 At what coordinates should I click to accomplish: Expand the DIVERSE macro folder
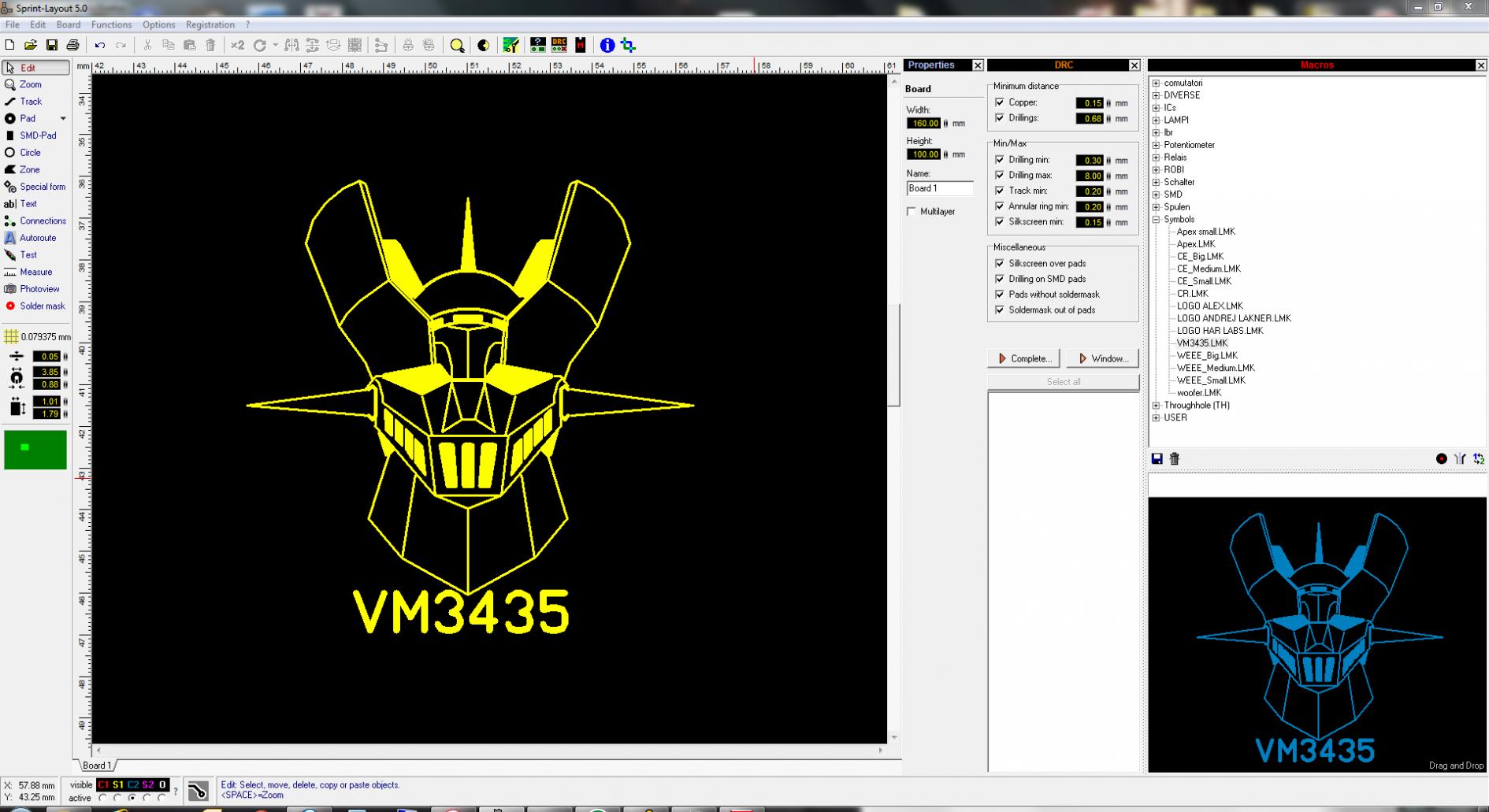tap(1156, 95)
